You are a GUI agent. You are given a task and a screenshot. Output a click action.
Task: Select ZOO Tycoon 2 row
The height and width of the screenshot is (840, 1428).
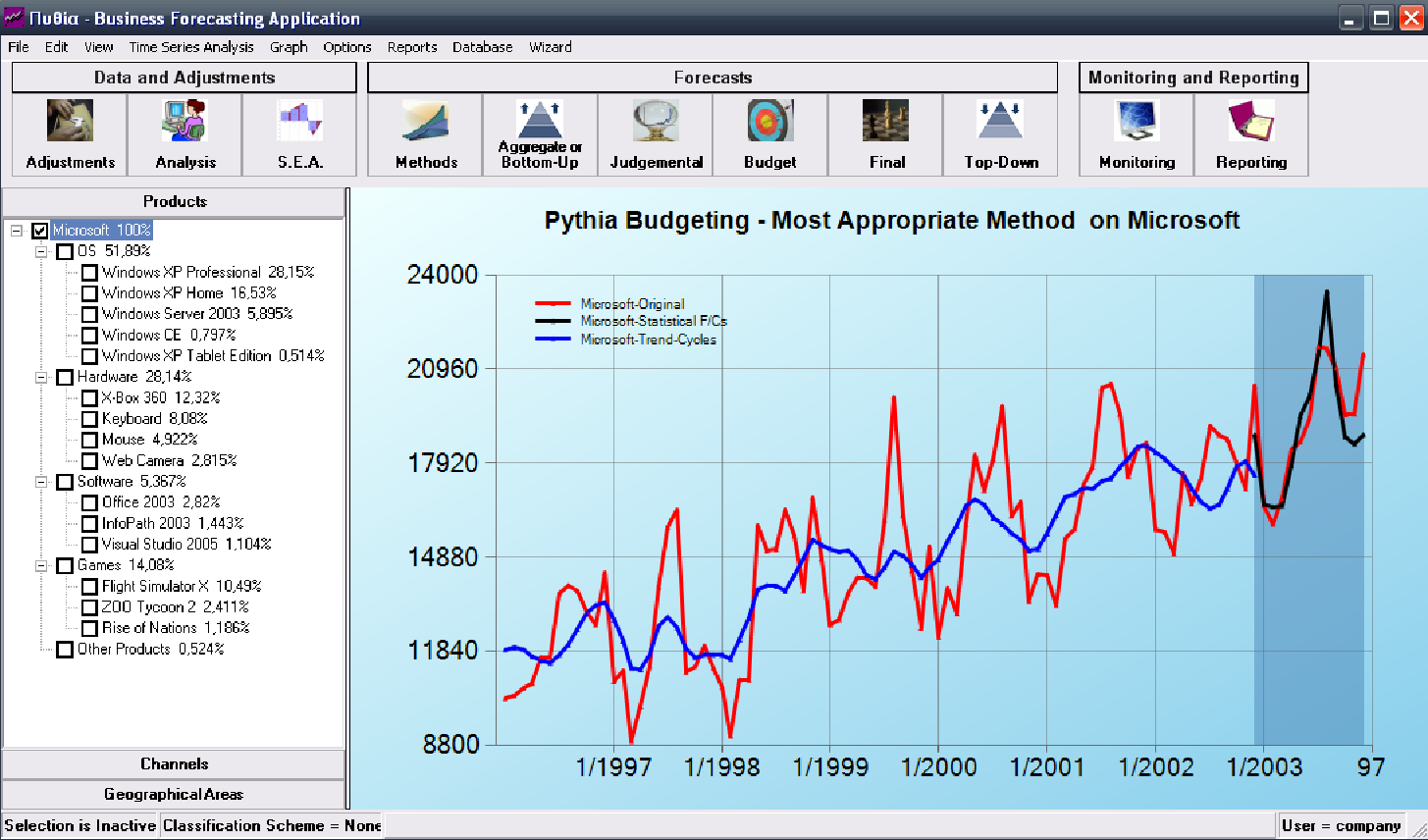coord(176,607)
